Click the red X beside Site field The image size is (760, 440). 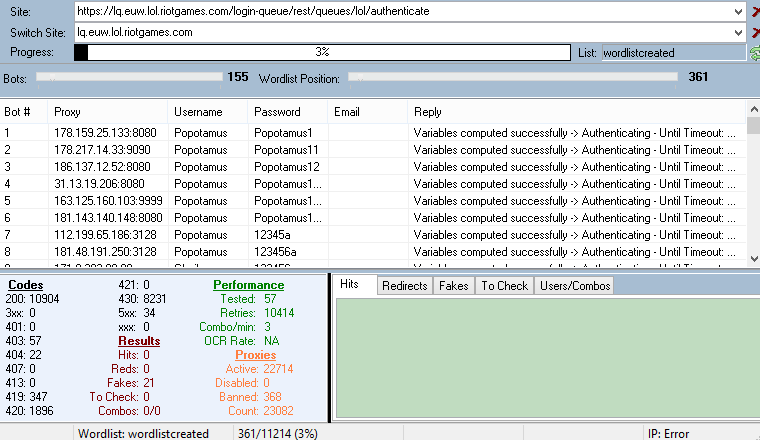(755, 12)
